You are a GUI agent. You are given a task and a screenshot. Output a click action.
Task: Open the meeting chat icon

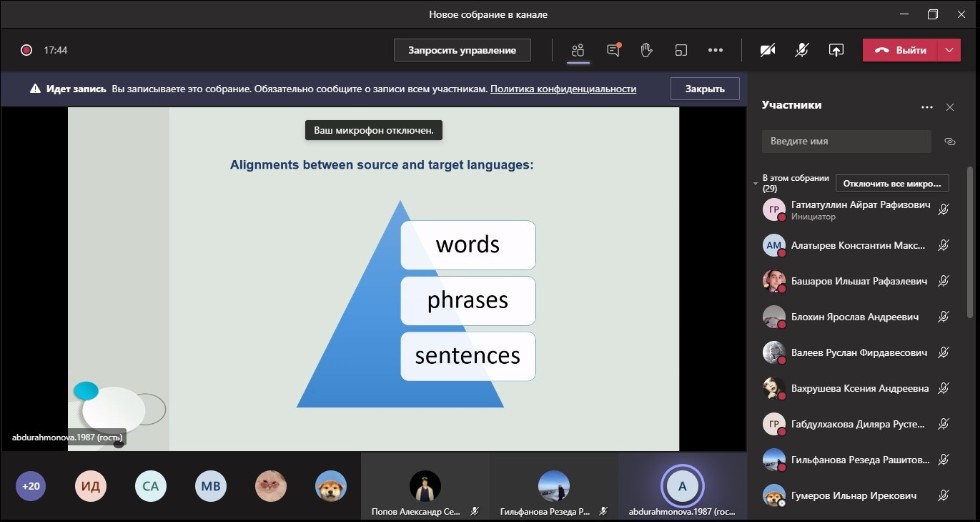pos(613,50)
